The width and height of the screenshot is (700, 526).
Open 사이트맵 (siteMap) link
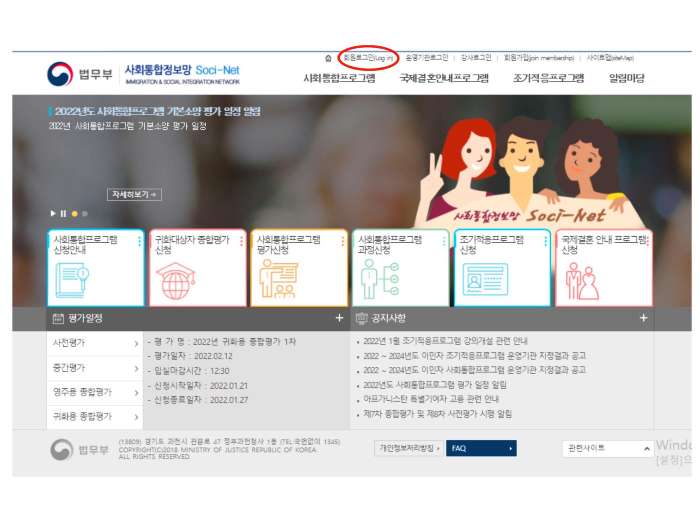tap(610, 58)
